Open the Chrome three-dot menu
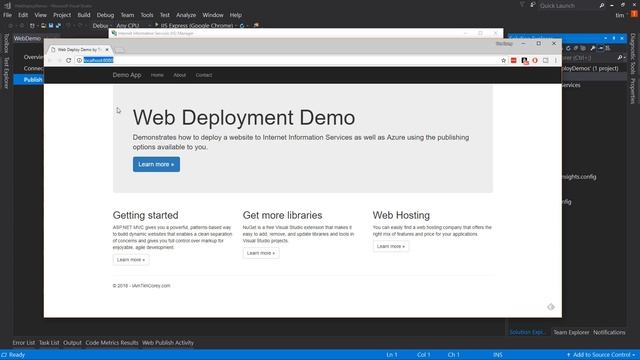The image size is (640, 360). pos(556,60)
